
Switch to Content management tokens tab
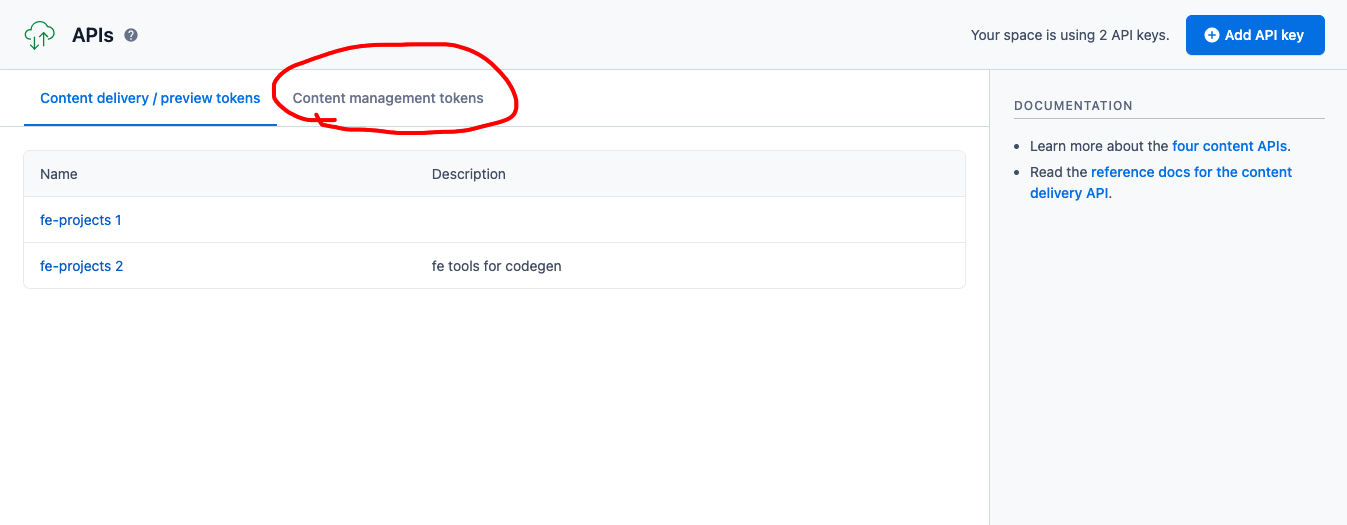(388, 98)
